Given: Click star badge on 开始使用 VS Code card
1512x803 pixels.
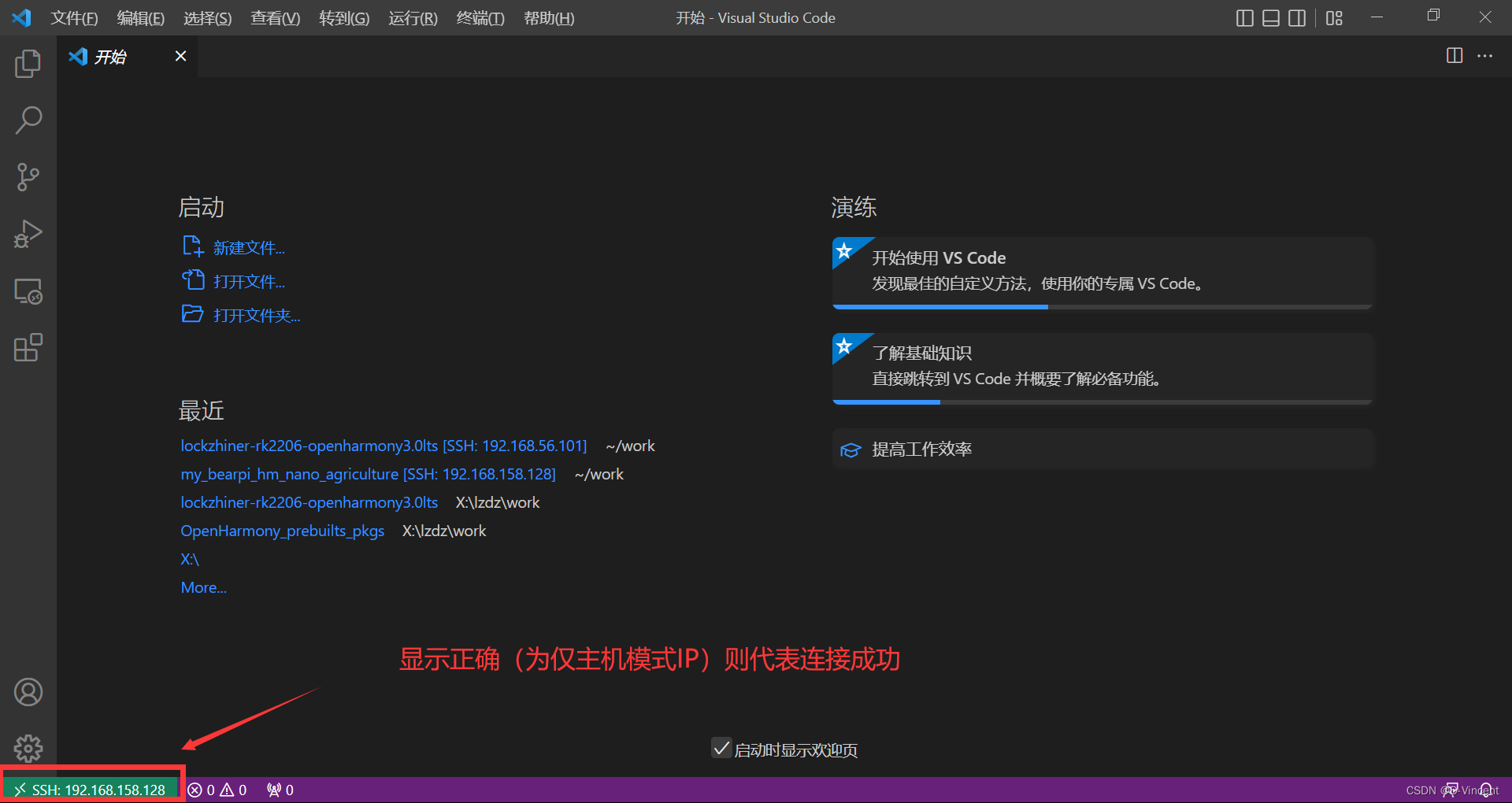Looking at the screenshot, I should pos(845,251).
